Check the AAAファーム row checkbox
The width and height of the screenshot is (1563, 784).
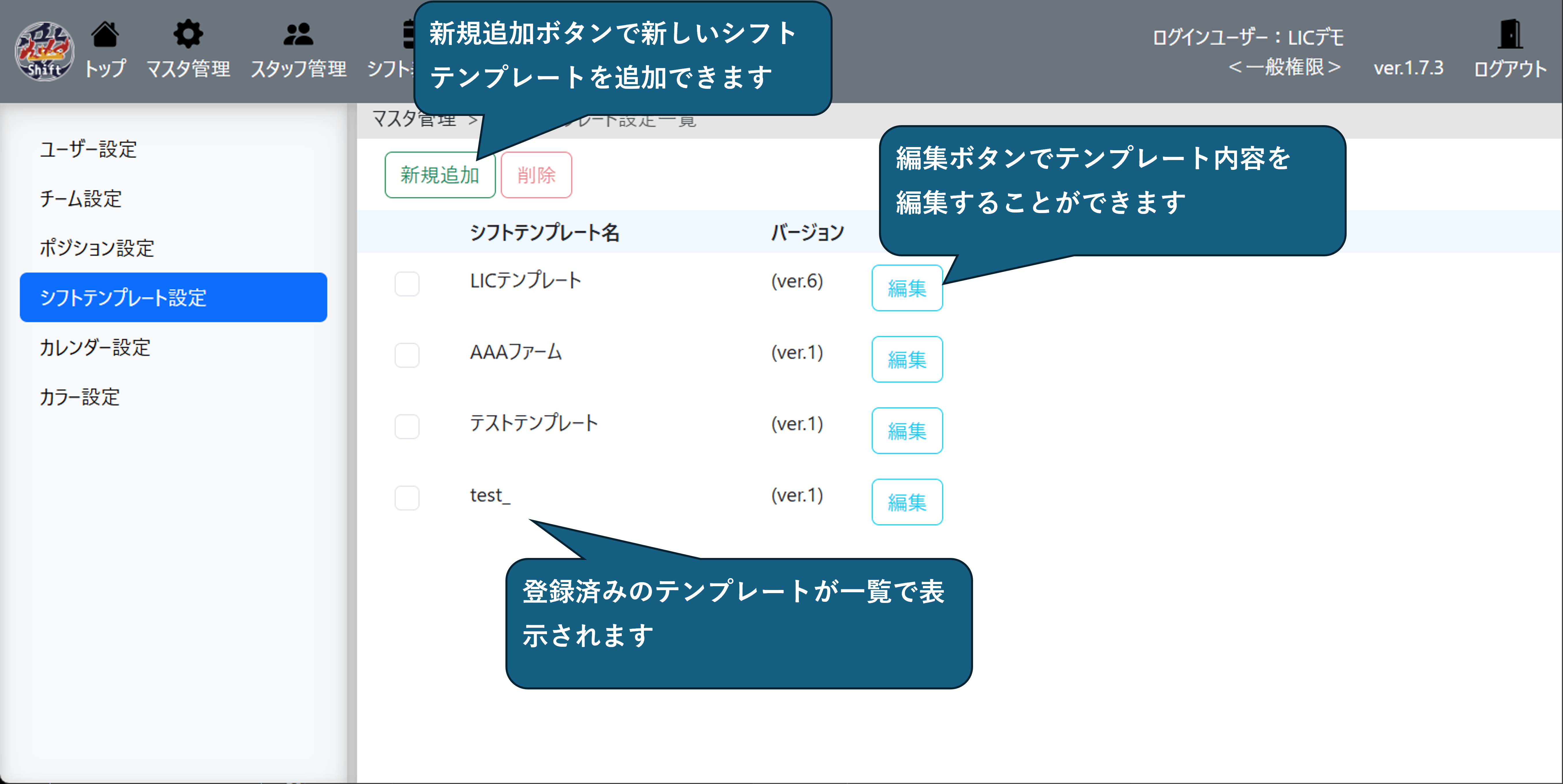click(x=406, y=355)
